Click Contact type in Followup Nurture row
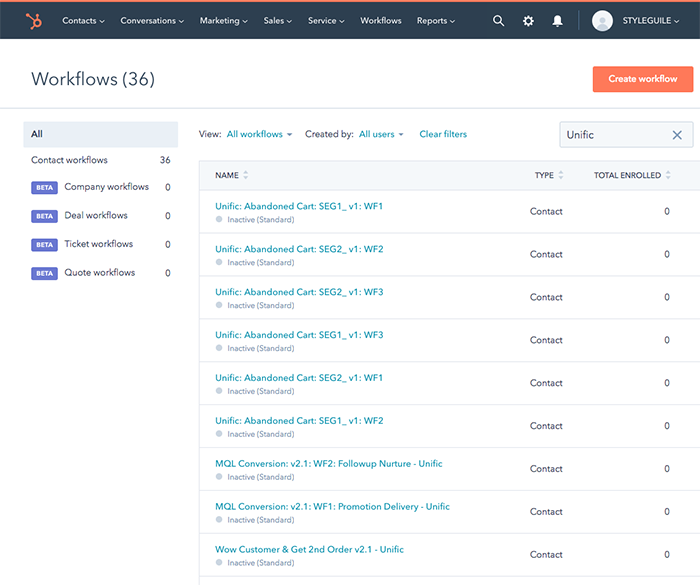Screen dimensions: 700x585 [x=546, y=468]
